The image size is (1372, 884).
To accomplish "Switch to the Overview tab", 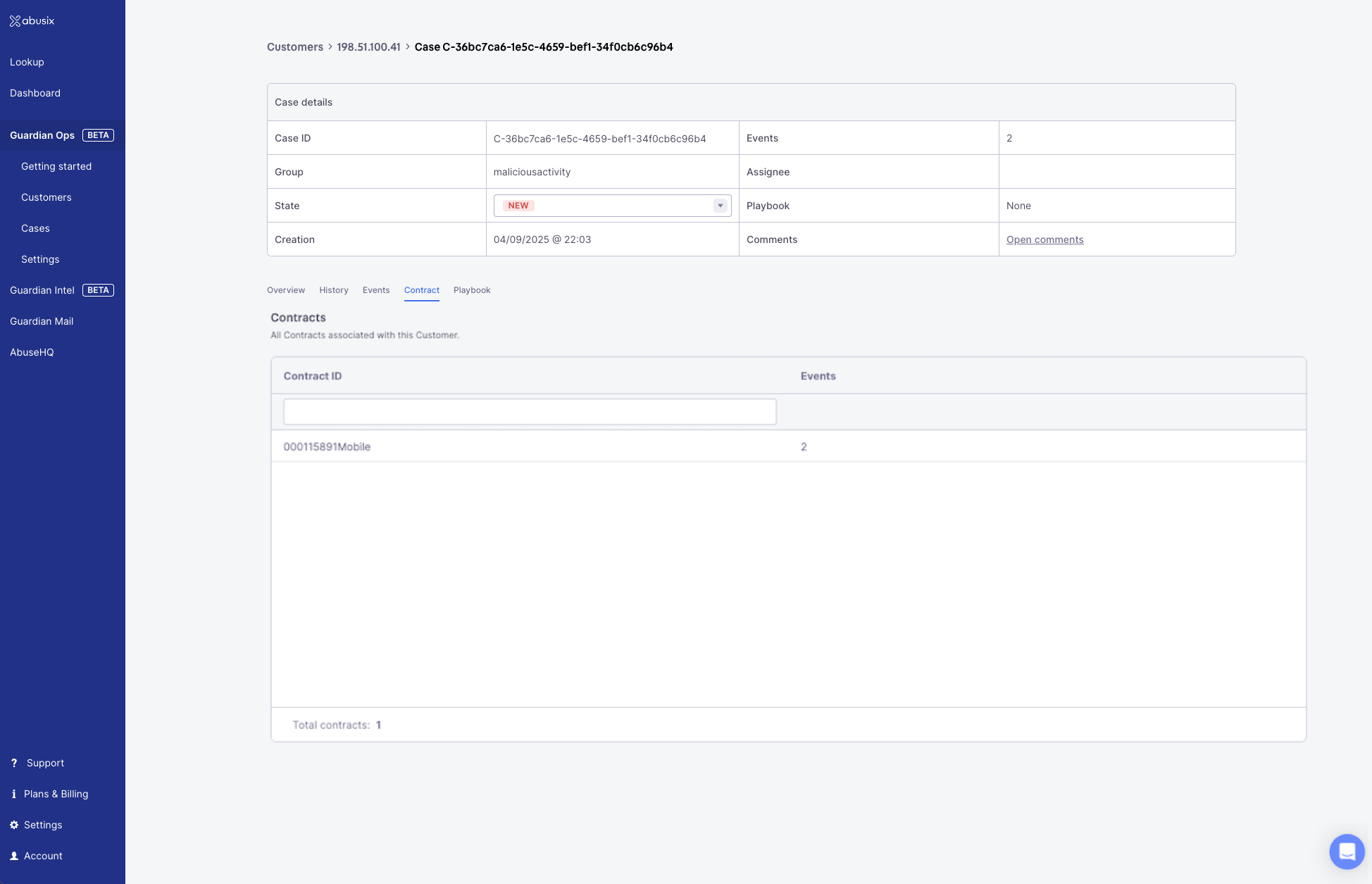I will pyautogui.click(x=286, y=290).
